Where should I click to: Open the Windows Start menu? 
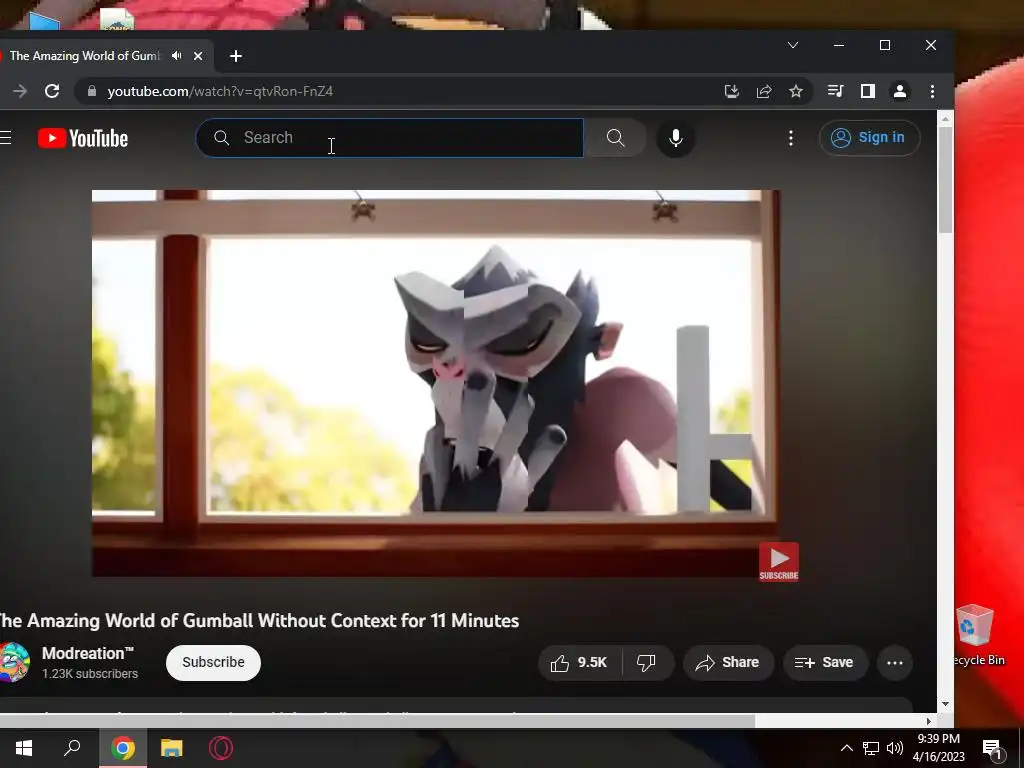pyautogui.click(x=24, y=748)
